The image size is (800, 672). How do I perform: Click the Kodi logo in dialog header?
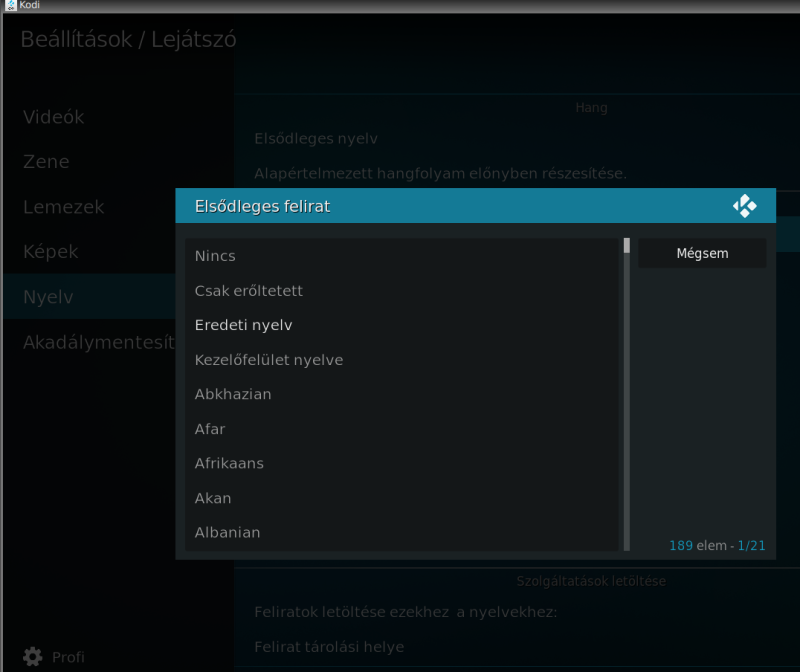[x=745, y=206]
